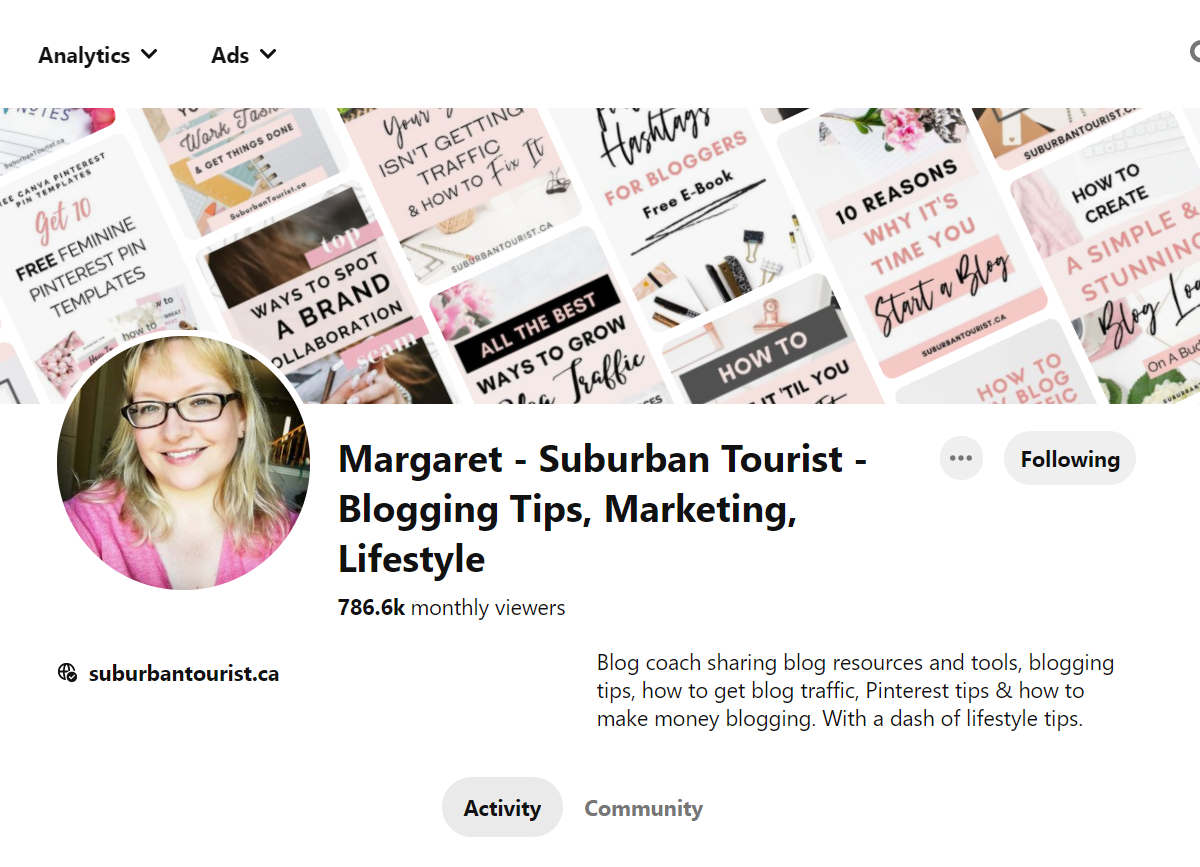Expand the Ads dropdown chevron
The image size is (1200, 867).
click(267, 54)
